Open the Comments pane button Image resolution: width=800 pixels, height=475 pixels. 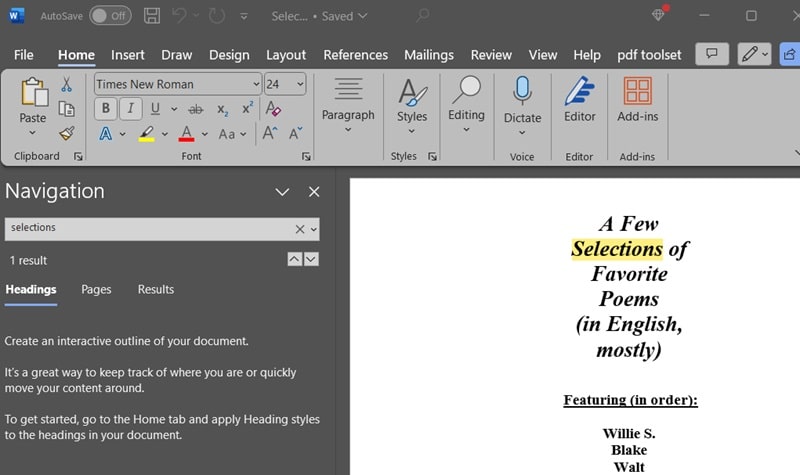click(x=712, y=54)
